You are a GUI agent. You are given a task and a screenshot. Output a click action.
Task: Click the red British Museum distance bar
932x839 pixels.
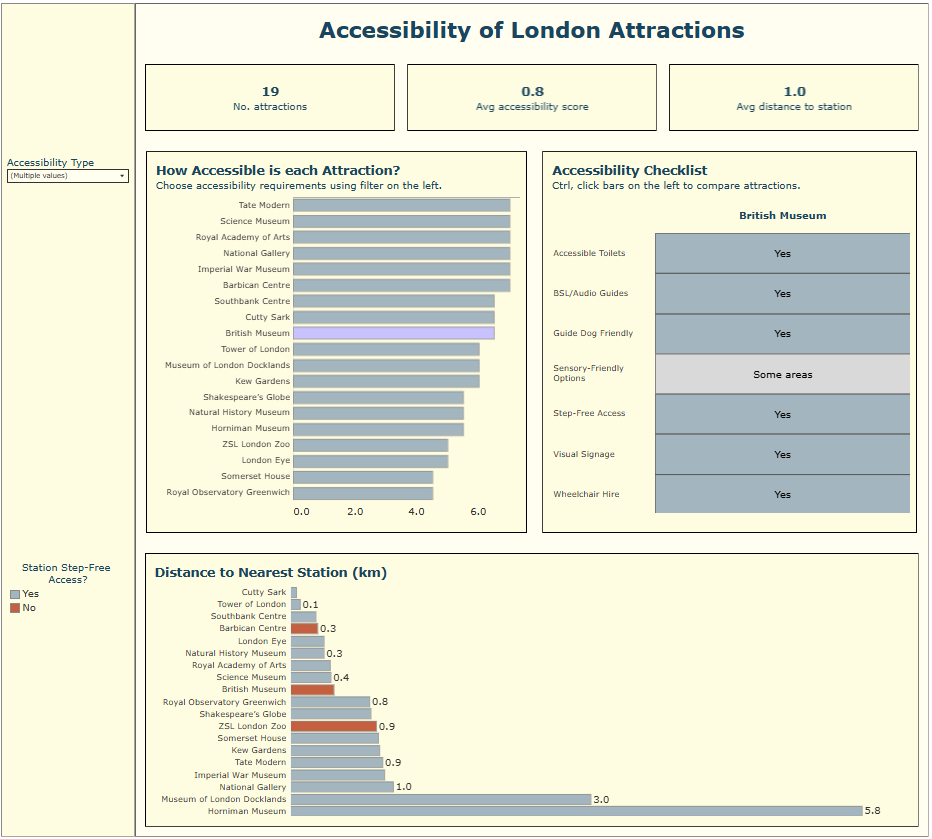point(312,689)
